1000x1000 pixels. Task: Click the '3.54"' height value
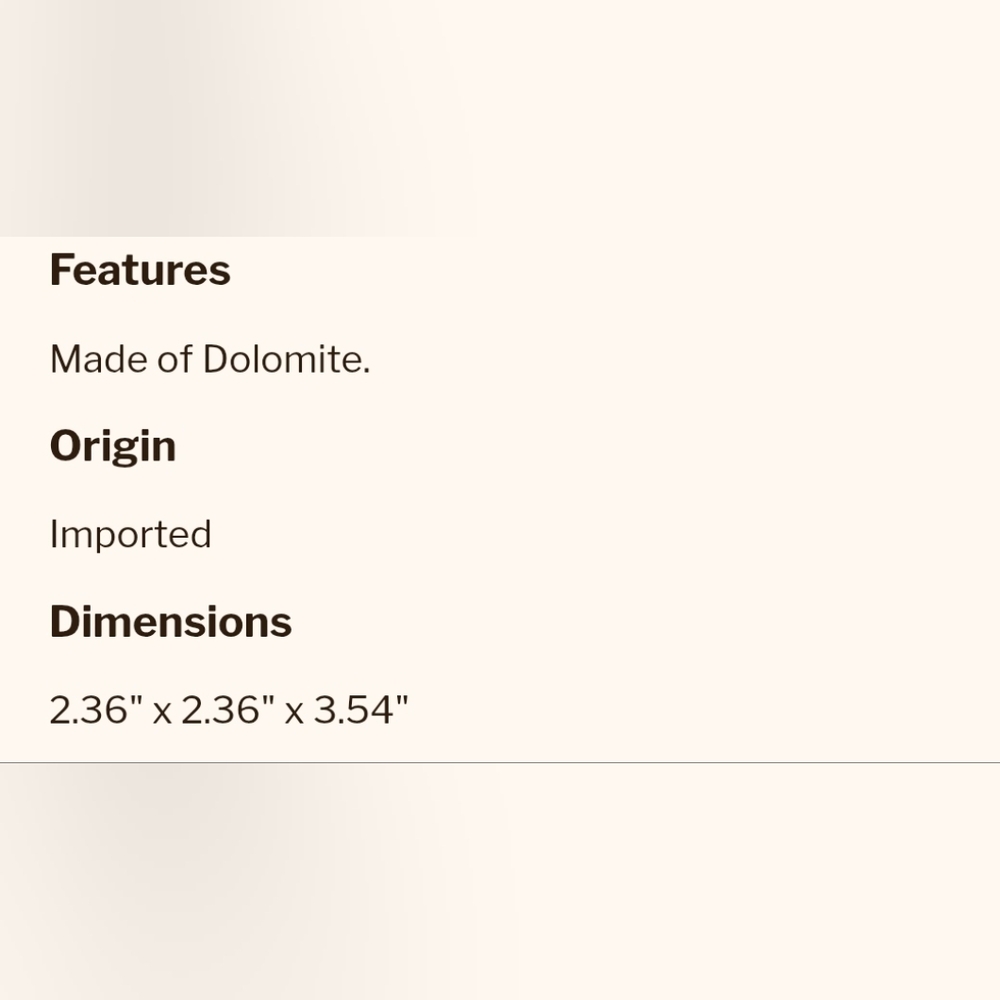tap(361, 709)
